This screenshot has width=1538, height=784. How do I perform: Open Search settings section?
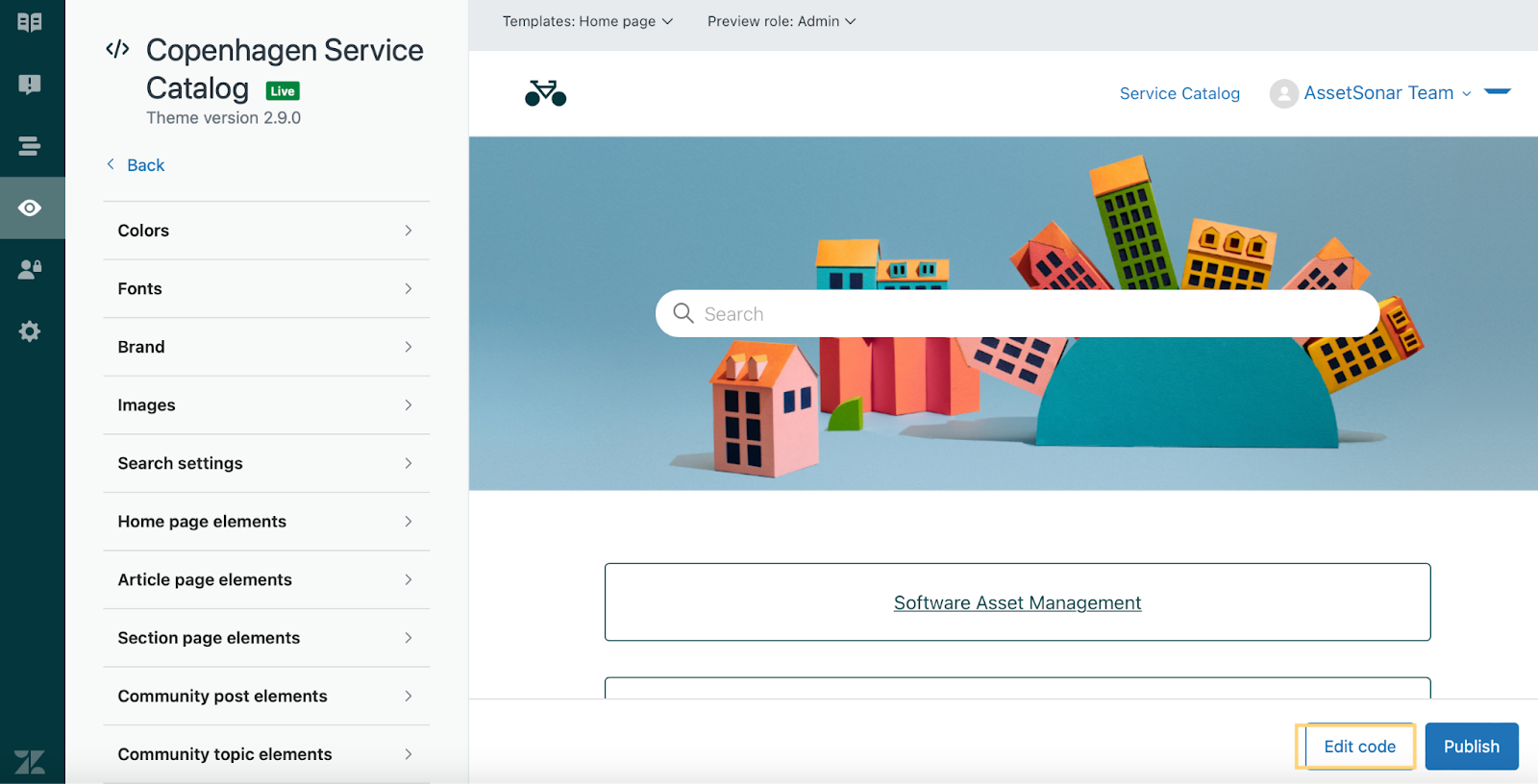click(x=266, y=463)
